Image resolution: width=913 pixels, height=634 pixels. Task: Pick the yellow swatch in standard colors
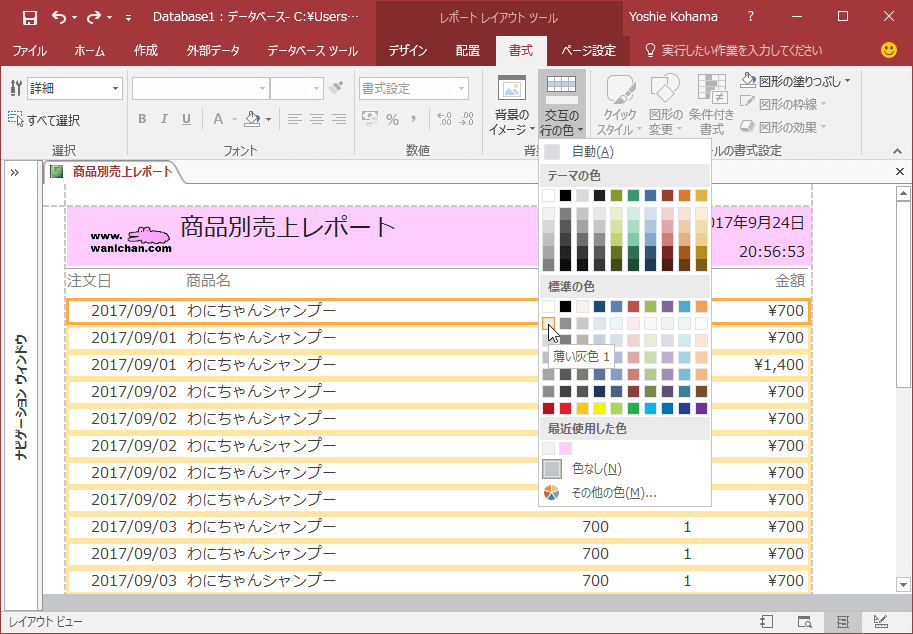click(x=599, y=408)
